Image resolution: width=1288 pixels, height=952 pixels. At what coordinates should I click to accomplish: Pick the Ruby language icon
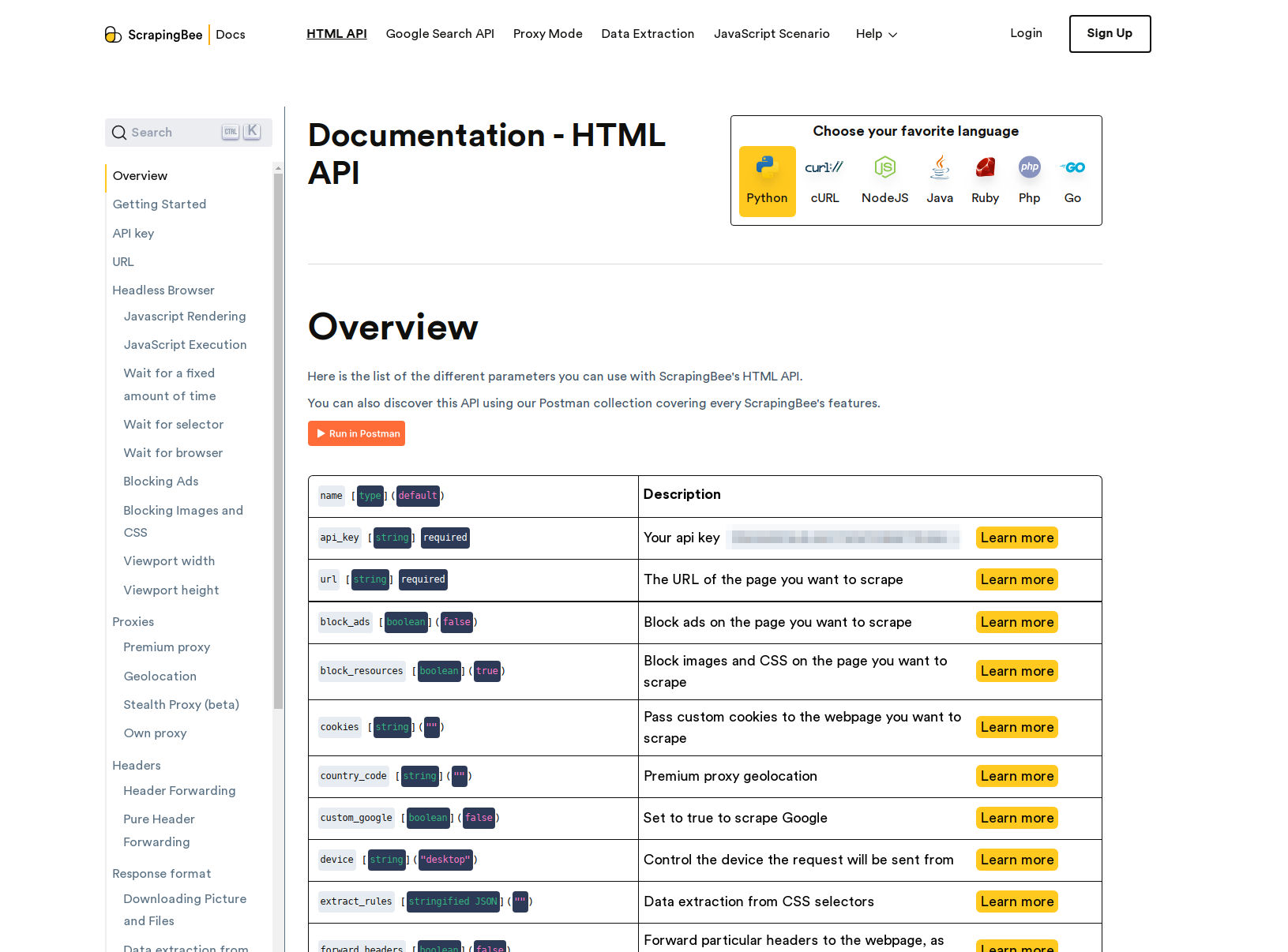tap(985, 167)
